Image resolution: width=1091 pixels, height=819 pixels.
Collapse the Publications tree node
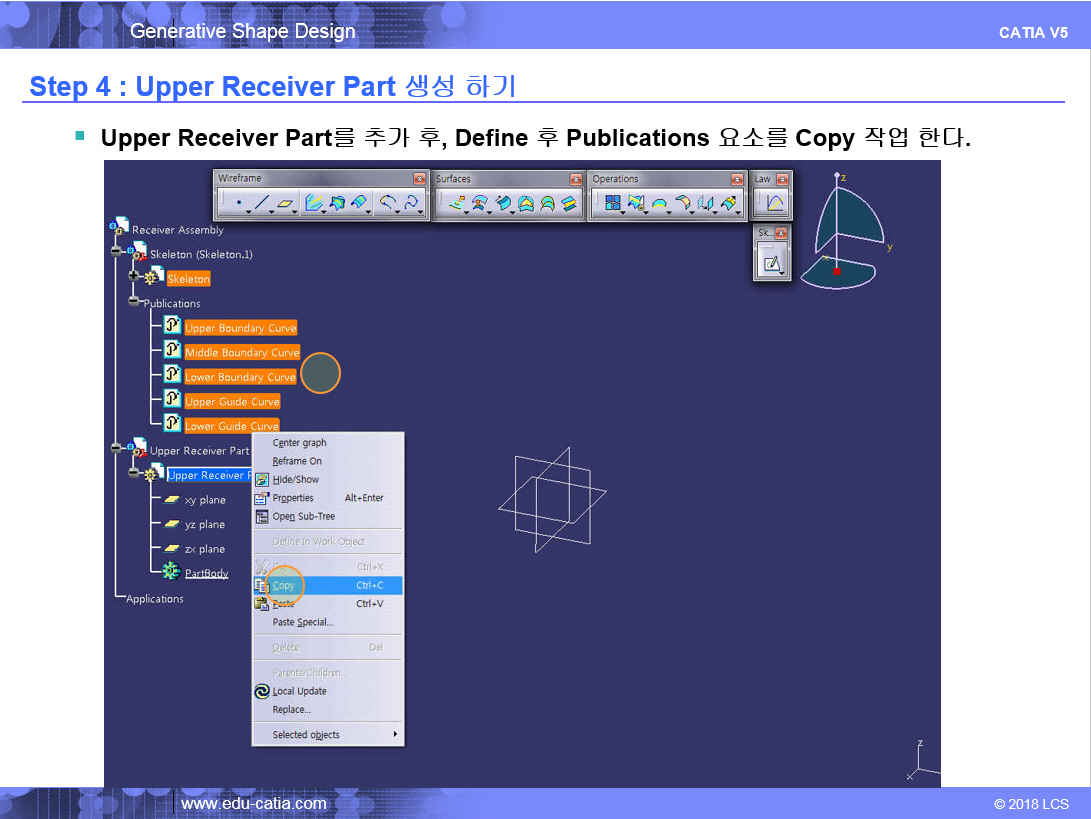[134, 302]
